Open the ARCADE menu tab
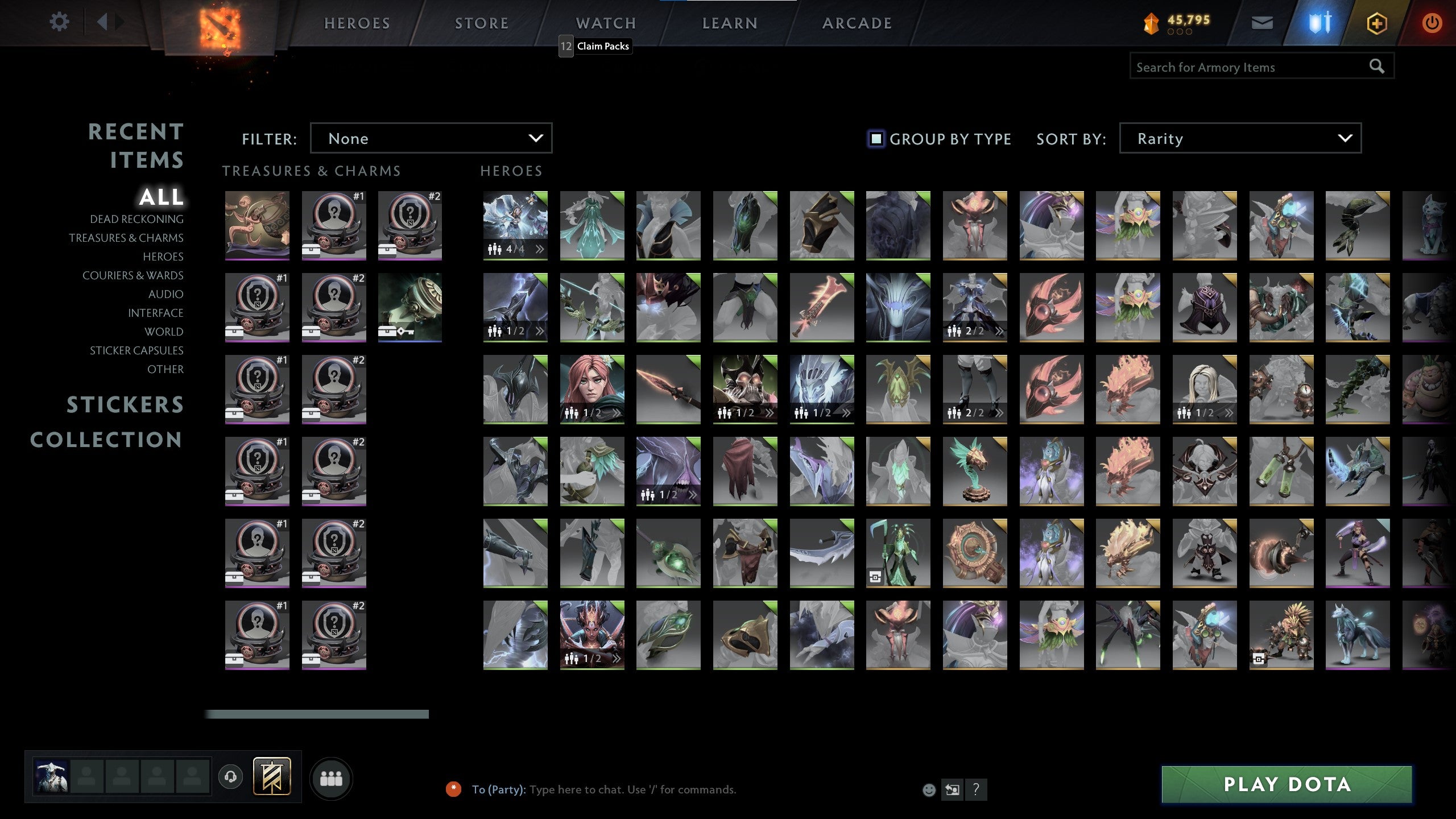 [x=857, y=23]
